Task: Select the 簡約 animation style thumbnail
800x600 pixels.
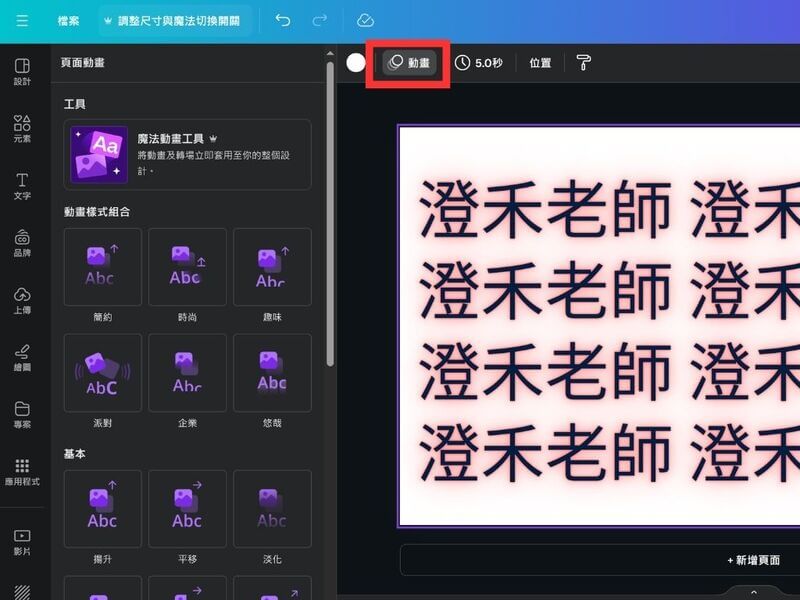Action: click(102, 267)
